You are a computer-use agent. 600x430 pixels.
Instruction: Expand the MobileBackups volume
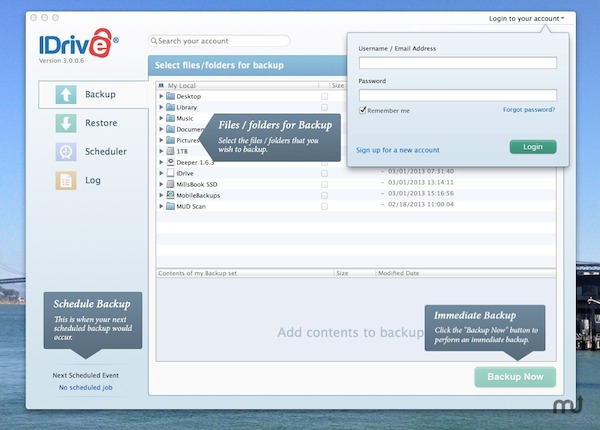(x=161, y=195)
